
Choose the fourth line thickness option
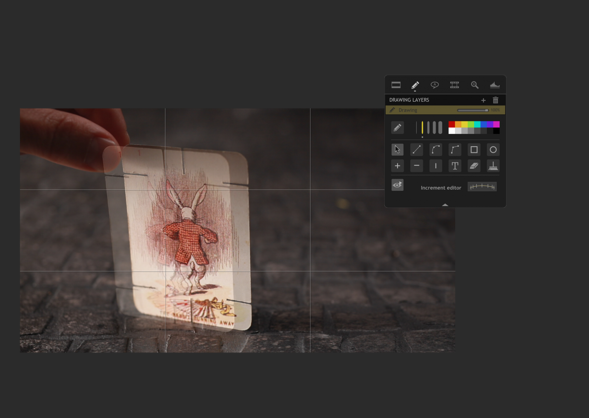[434, 128]
